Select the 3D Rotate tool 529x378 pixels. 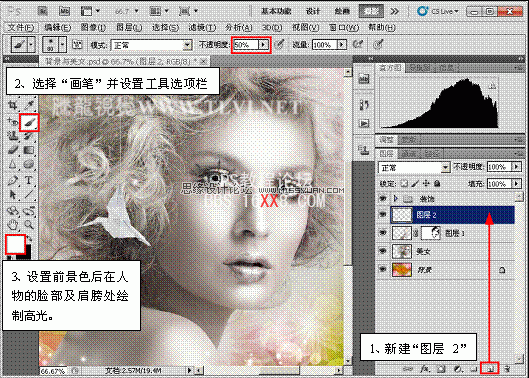click(12, 211)
